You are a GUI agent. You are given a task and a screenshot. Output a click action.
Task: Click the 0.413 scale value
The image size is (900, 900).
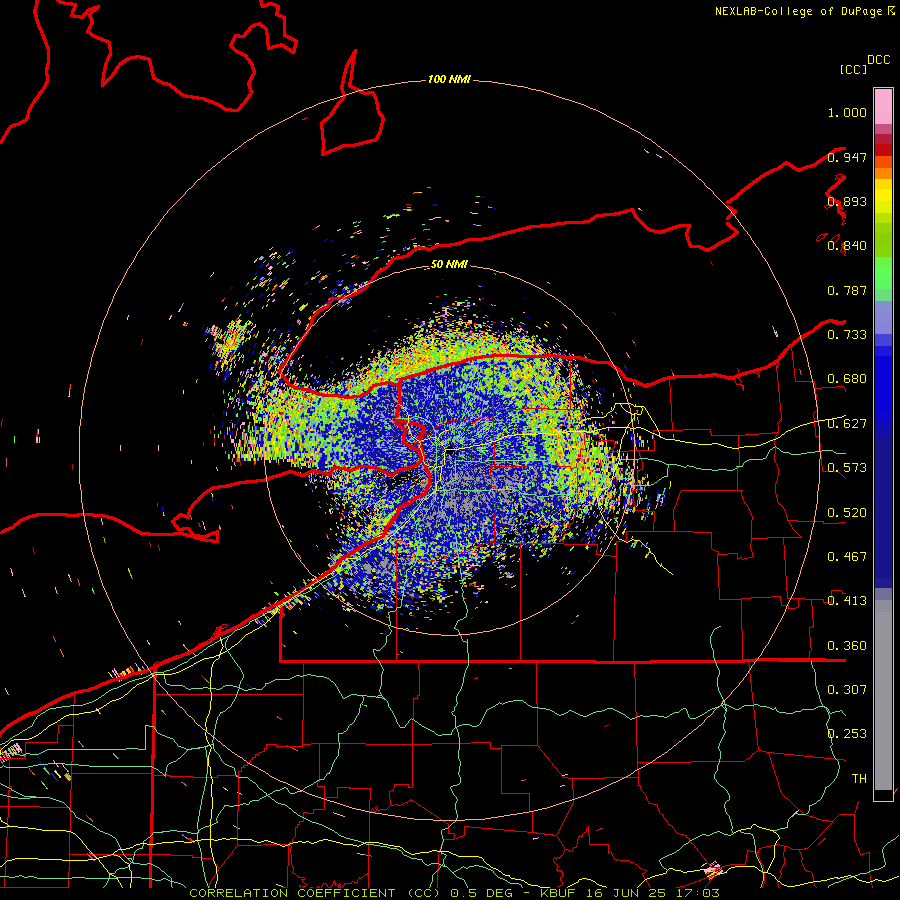(x=847, y=601)
